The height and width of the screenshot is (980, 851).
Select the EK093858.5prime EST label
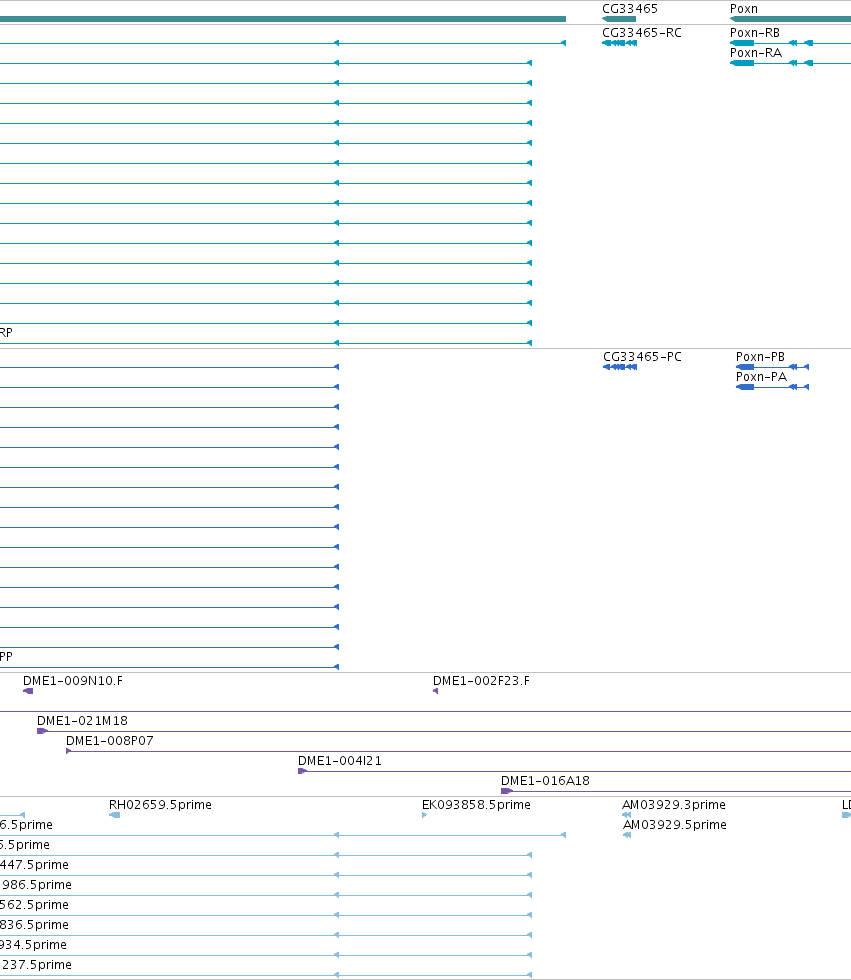tap(476, 804)
